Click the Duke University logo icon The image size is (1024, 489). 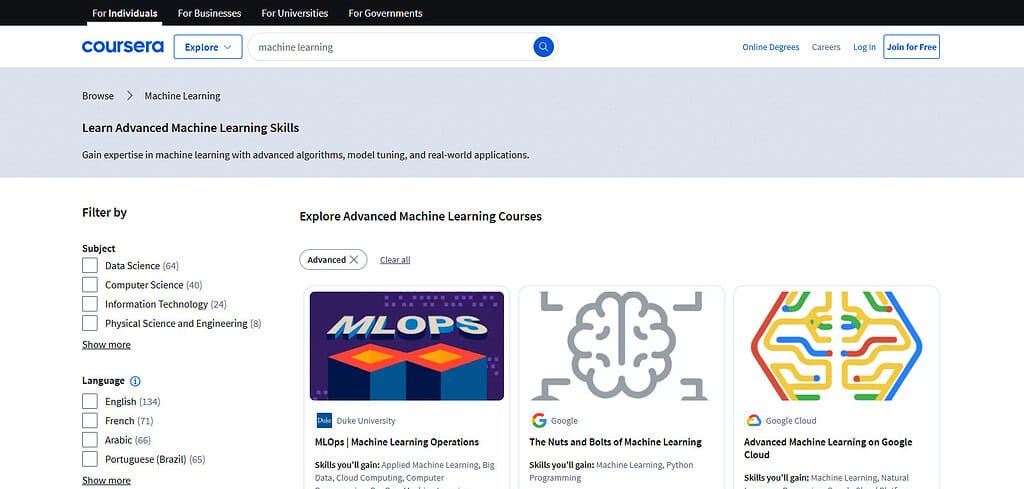[x=324, y=420]
